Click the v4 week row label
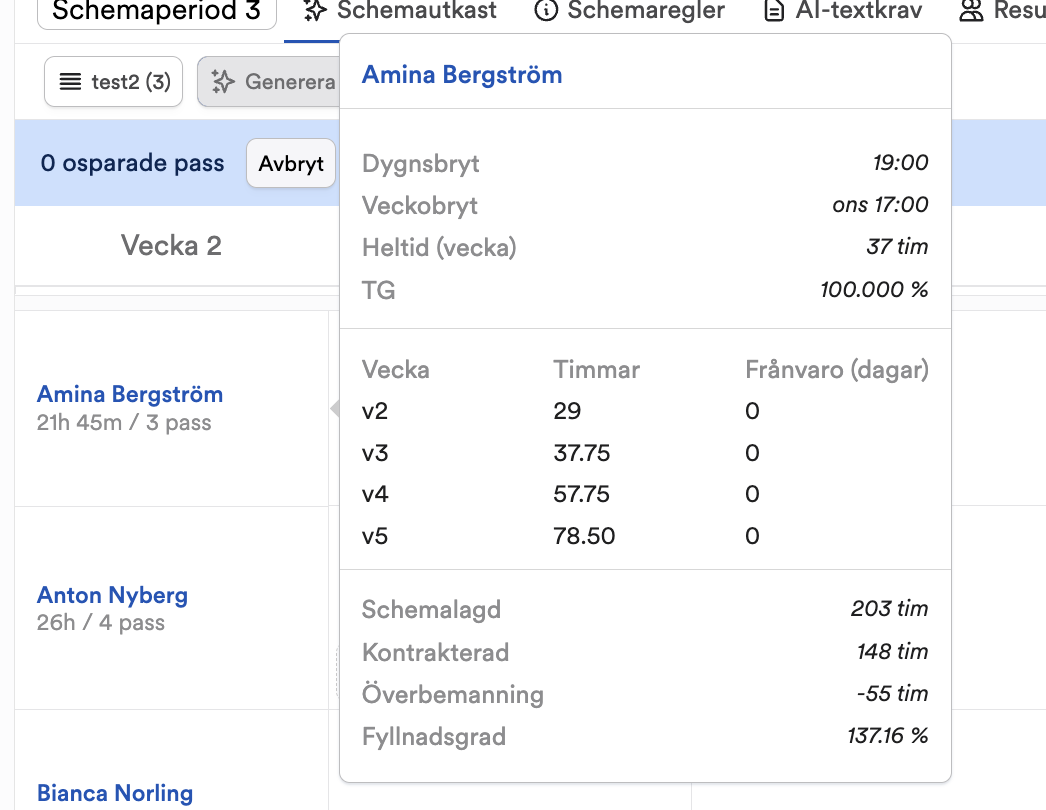1046x810 pixels. (x=375, y=494)
